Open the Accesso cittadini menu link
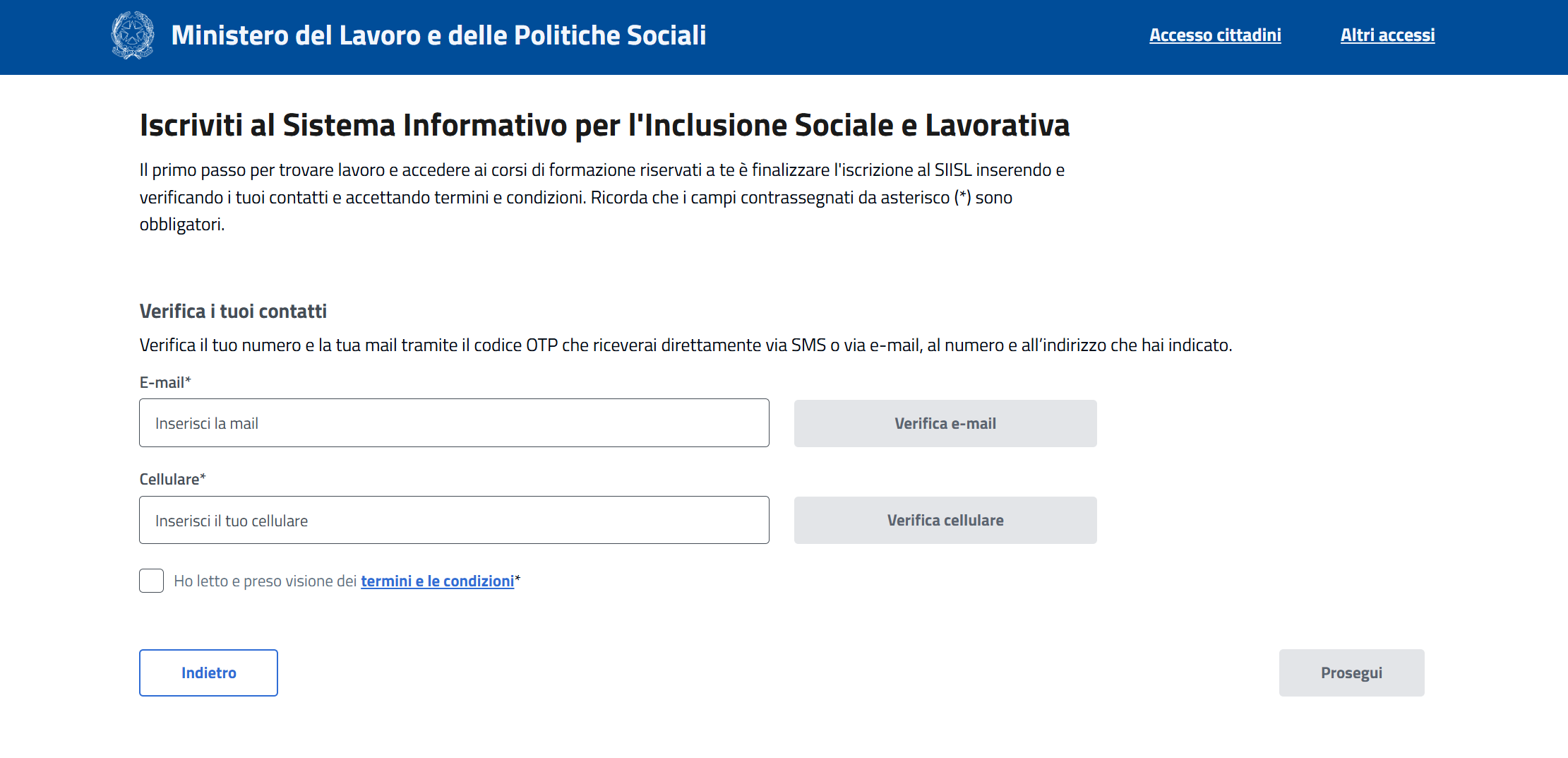1568x758 pixels. click(x=1215, y=35)
